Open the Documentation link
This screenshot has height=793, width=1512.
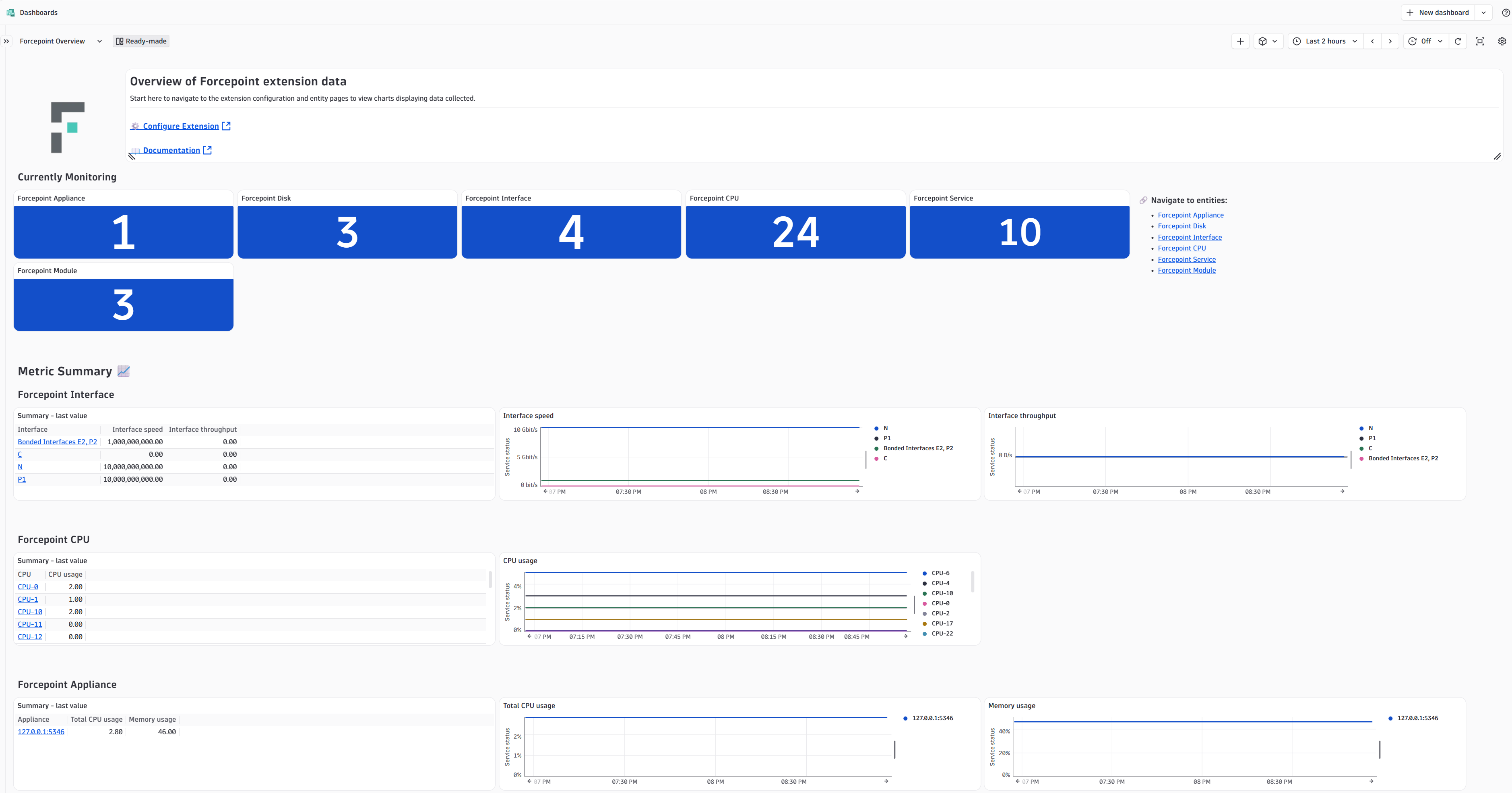click(x=171, y=150)
